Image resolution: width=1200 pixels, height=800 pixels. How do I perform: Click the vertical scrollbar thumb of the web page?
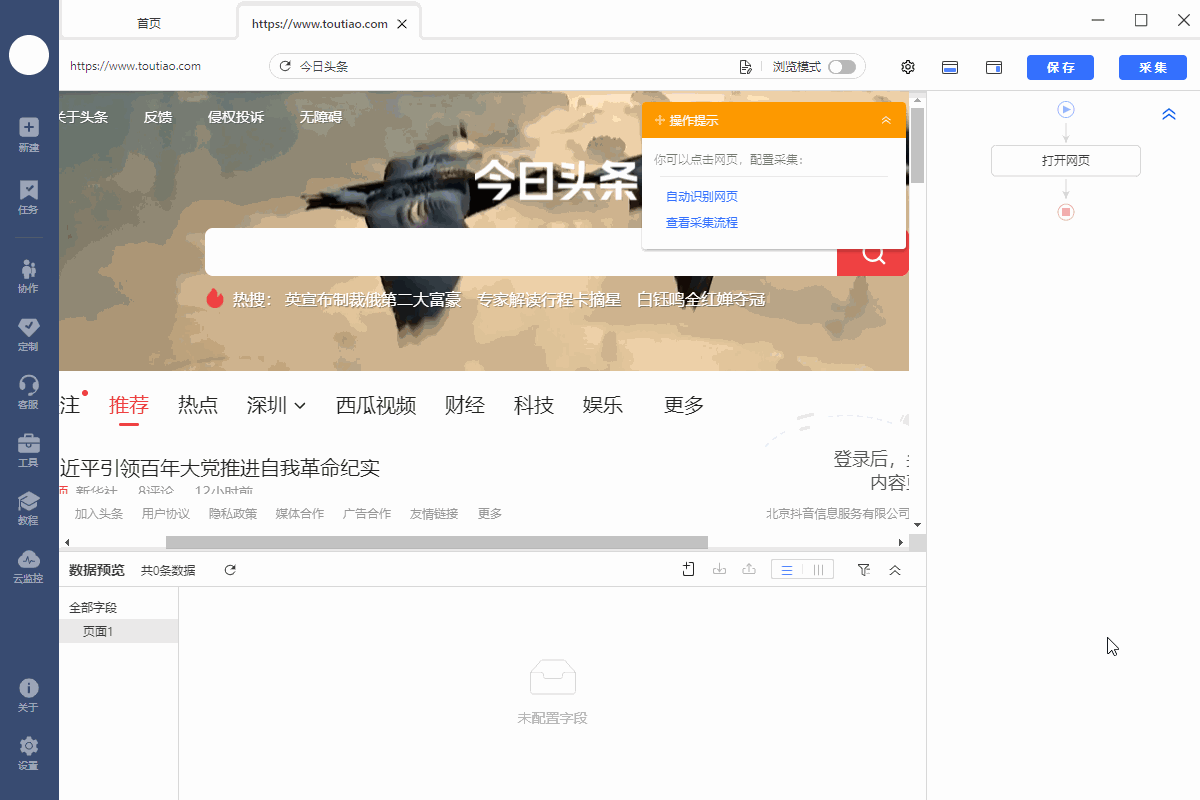click(x=917, y=146)
